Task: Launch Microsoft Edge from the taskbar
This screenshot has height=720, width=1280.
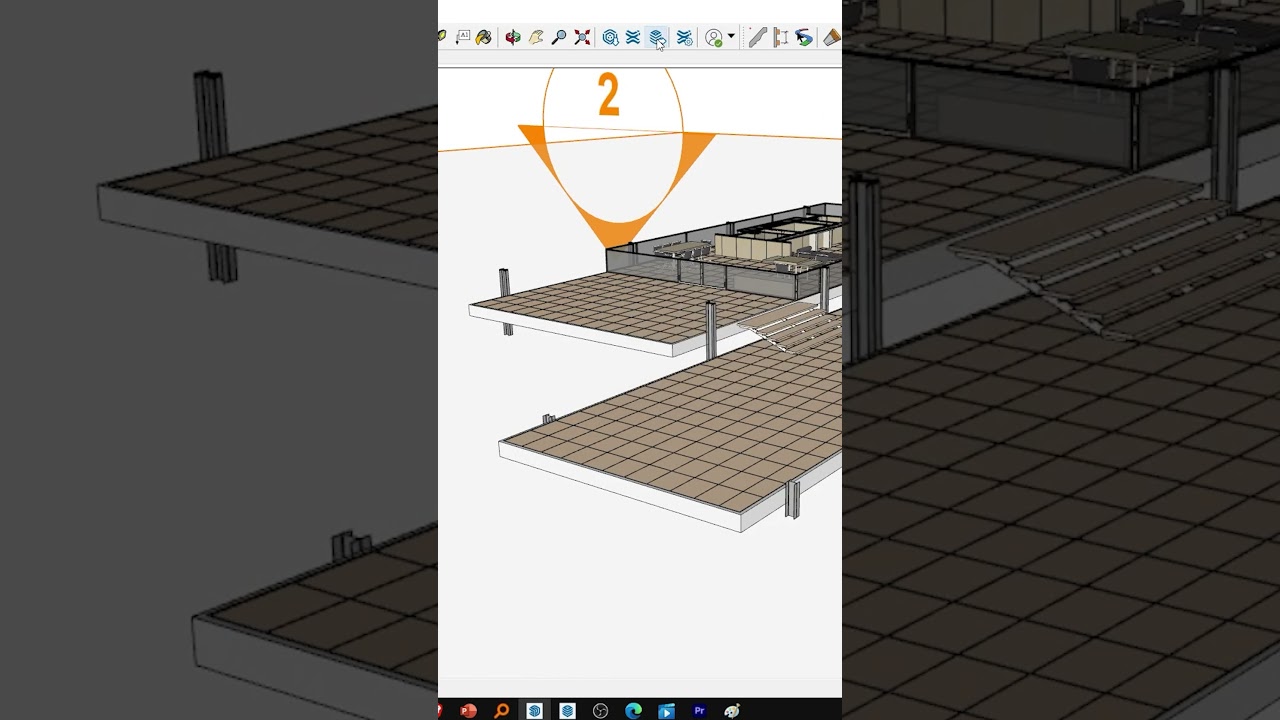Action: tap(633, 711)
